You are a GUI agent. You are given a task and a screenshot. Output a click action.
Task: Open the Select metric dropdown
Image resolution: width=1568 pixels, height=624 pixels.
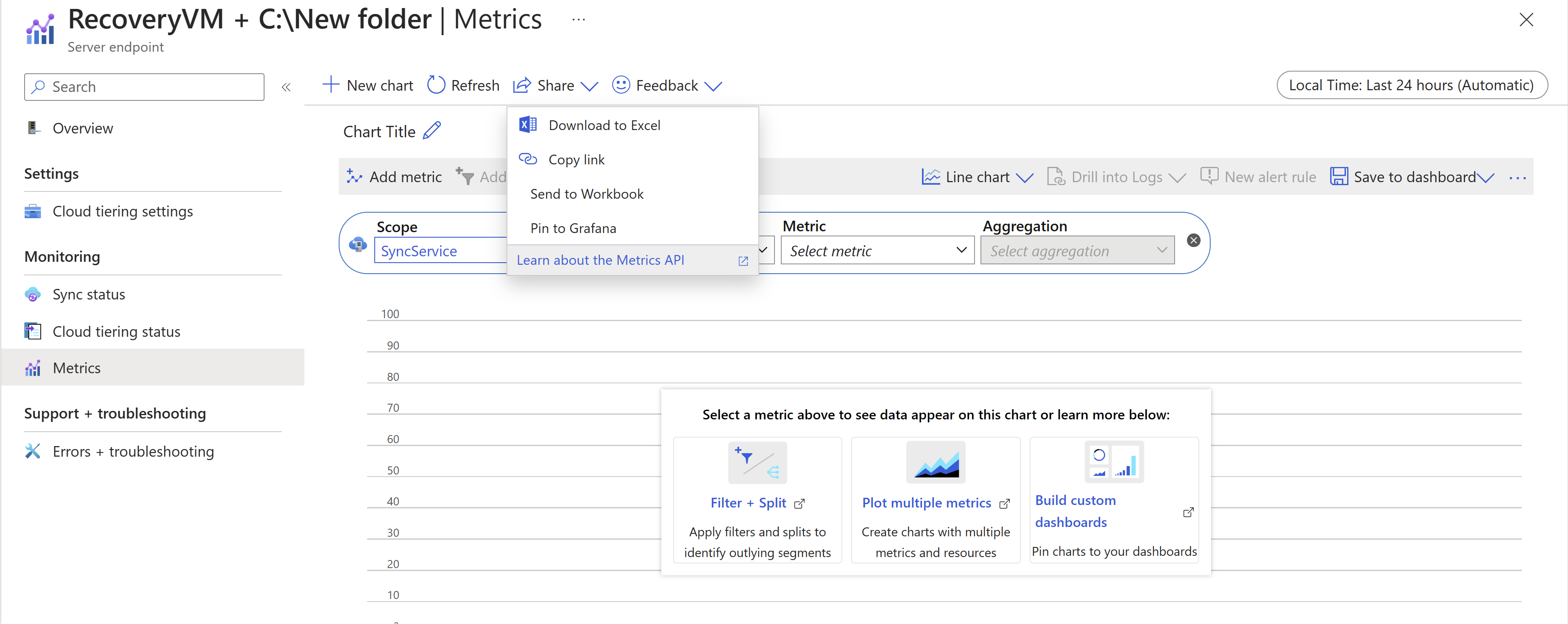tap(876, 250)
